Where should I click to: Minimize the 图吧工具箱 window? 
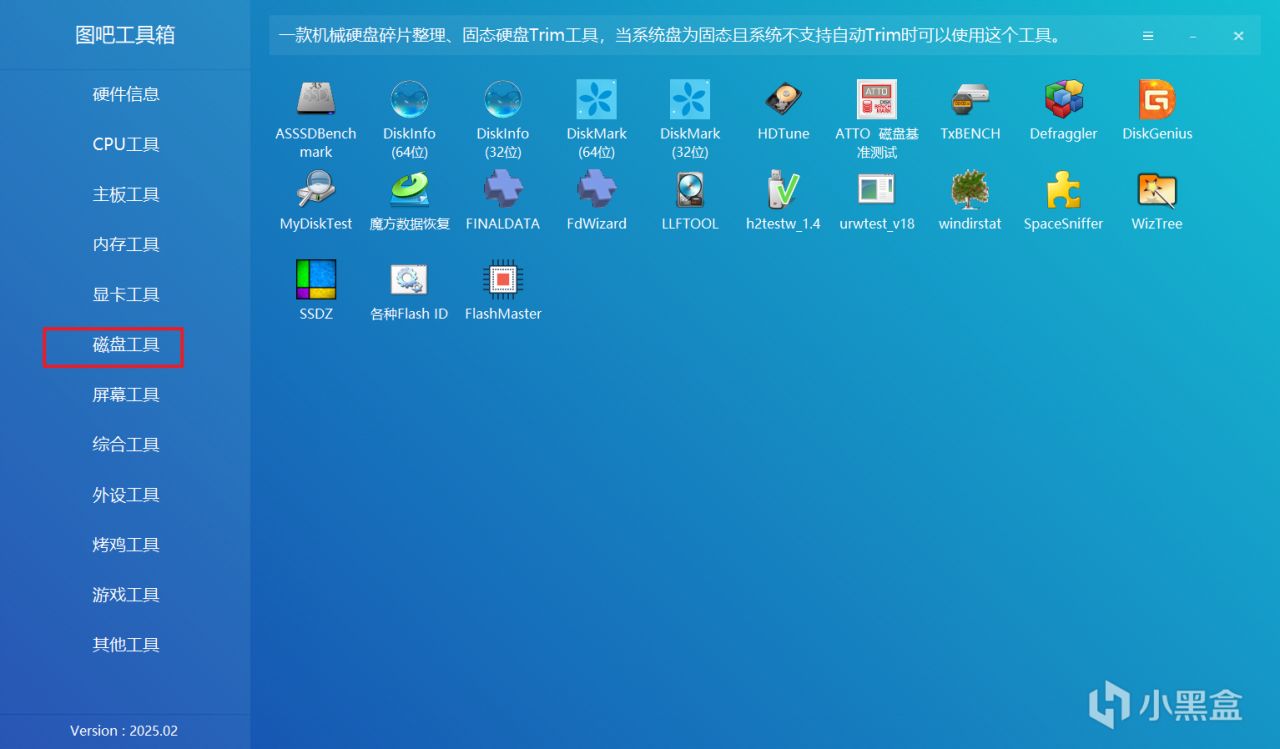(1193, 36)
